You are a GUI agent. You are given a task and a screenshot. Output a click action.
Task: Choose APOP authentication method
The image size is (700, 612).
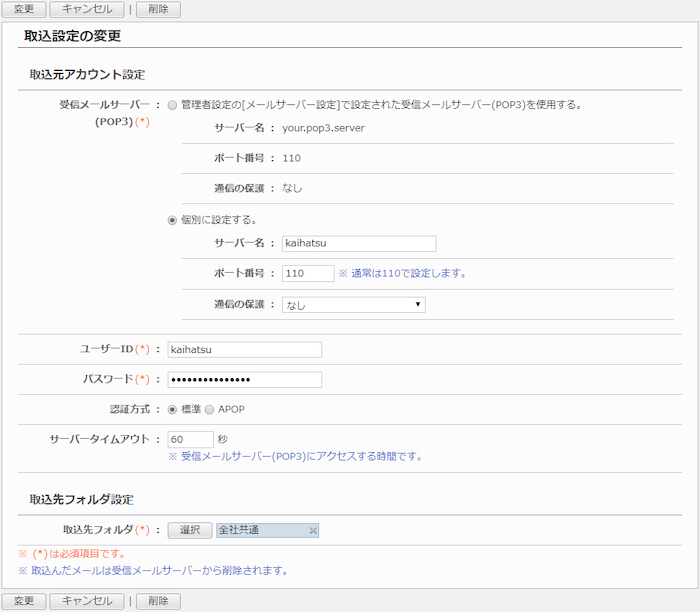point(210,409)
